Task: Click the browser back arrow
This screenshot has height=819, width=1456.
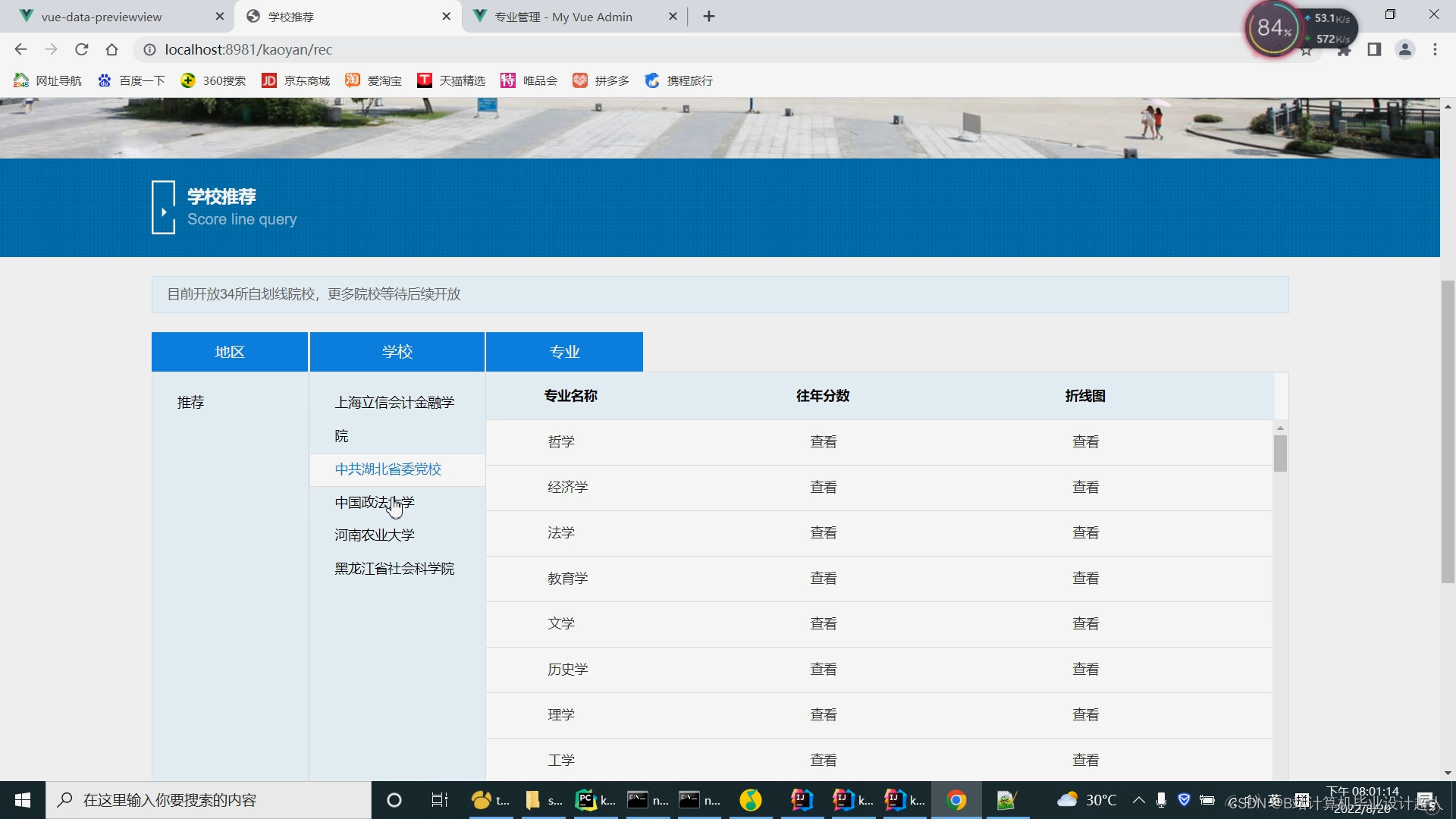Action: (x=20, y=49)
